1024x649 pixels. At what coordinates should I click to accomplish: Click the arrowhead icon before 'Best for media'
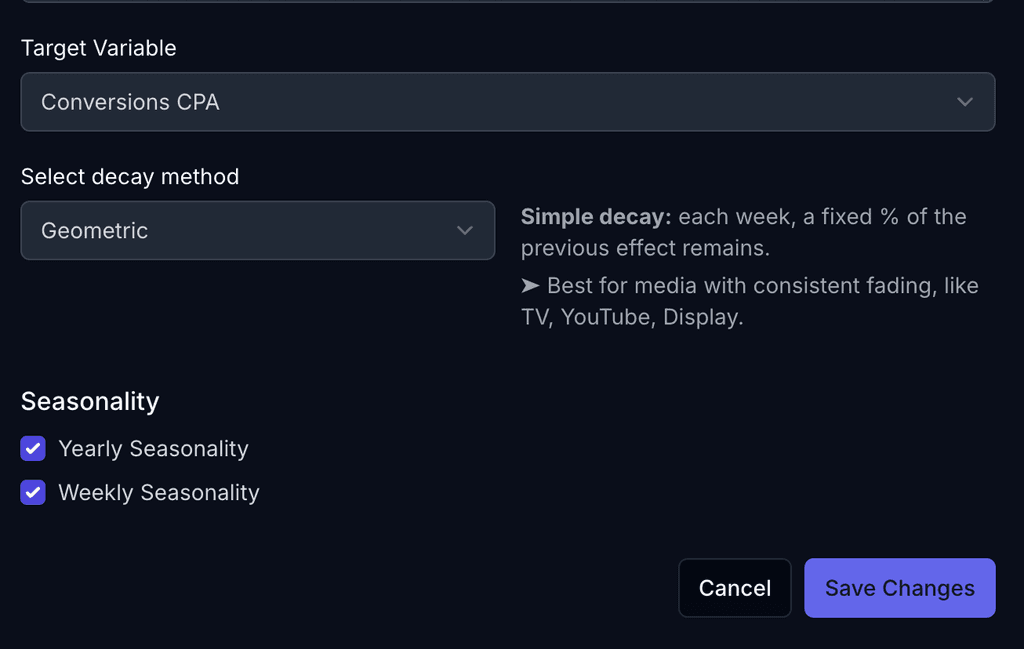[530, 285]
